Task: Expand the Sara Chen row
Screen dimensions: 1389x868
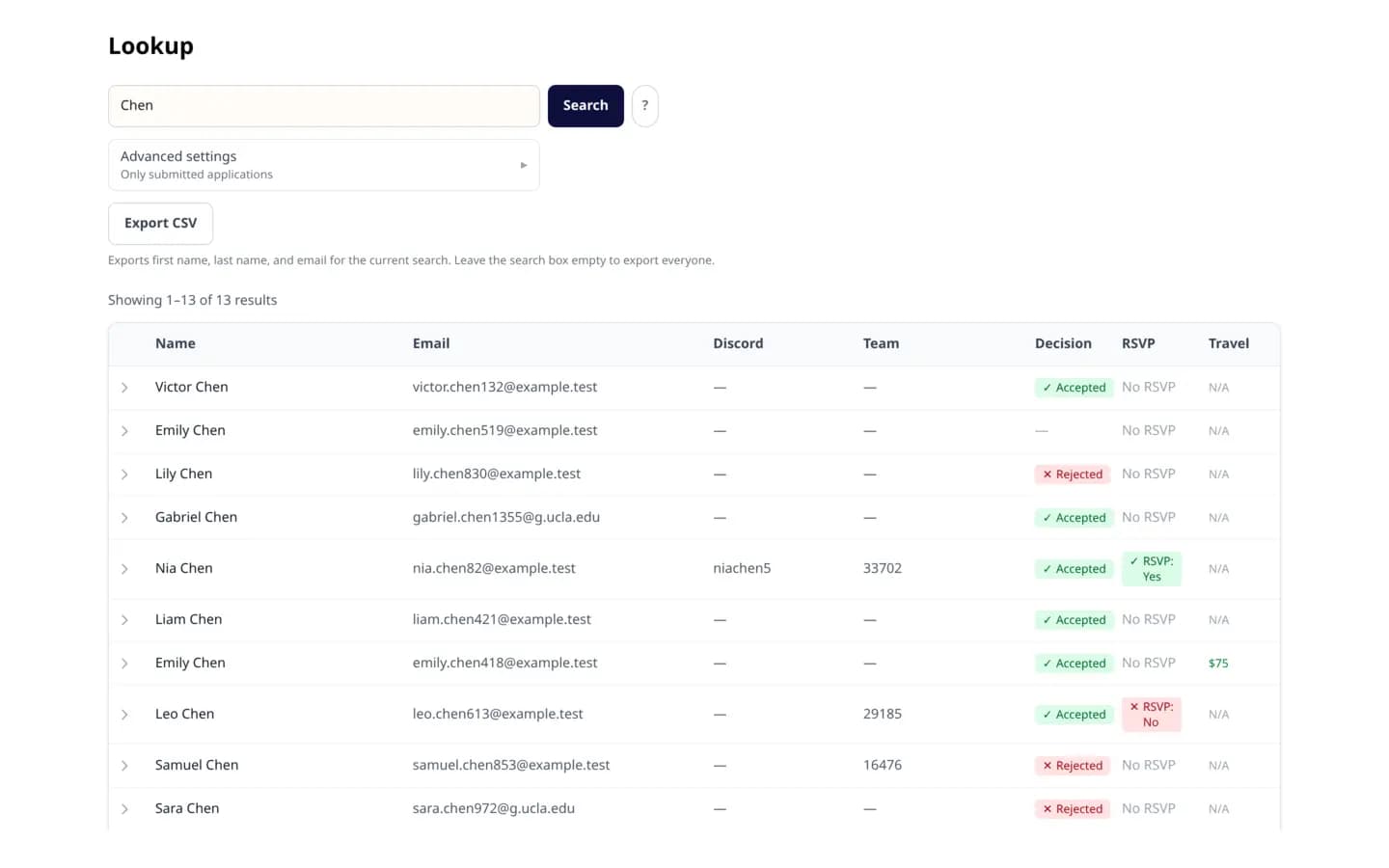Action: point(124,809)
